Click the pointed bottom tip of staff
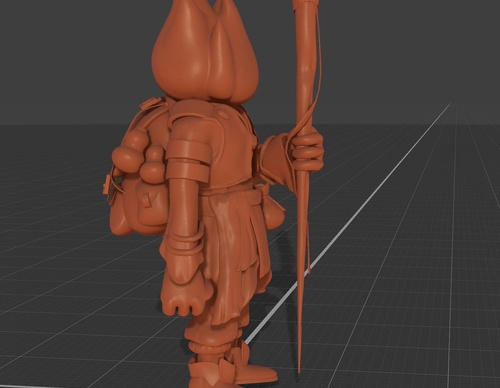This screenshot has height=388, width=500. (299, 368)
